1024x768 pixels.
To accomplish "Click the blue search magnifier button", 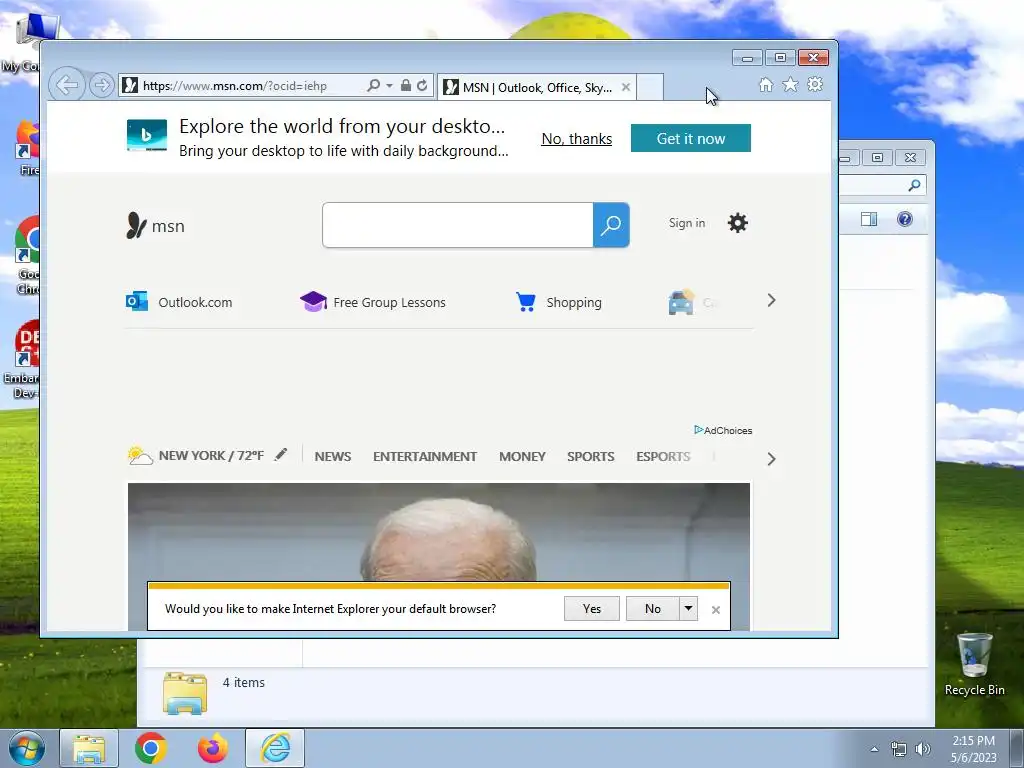I will 611,225.
